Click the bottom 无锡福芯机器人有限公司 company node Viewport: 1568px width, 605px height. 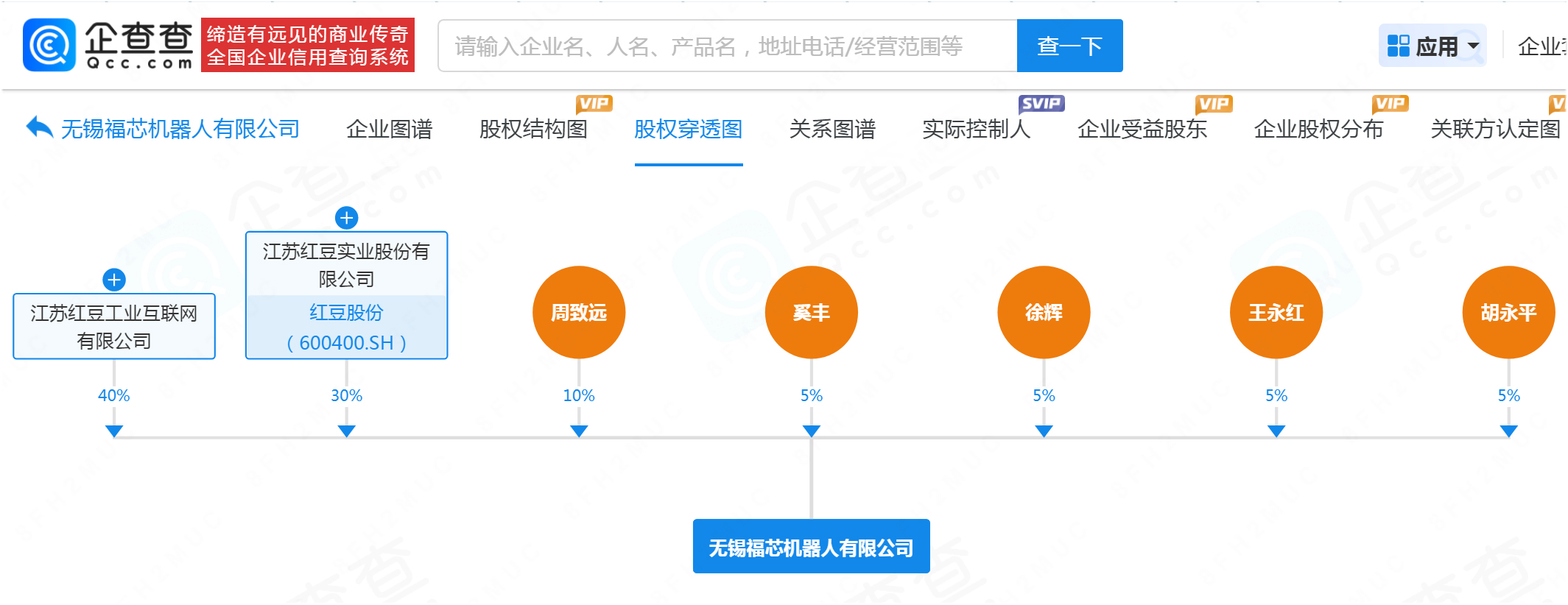[x=812, y=547]
